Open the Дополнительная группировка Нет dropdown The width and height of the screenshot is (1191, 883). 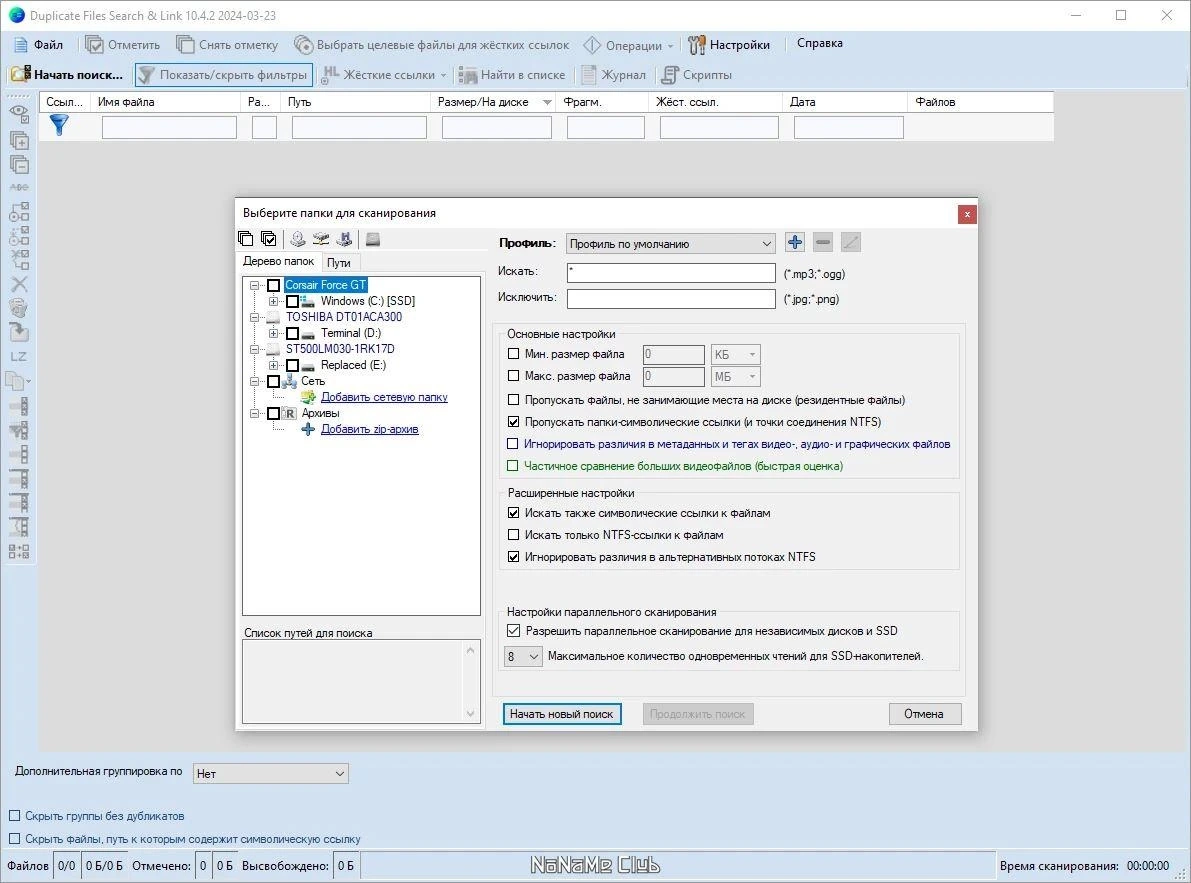pos(271,774)
